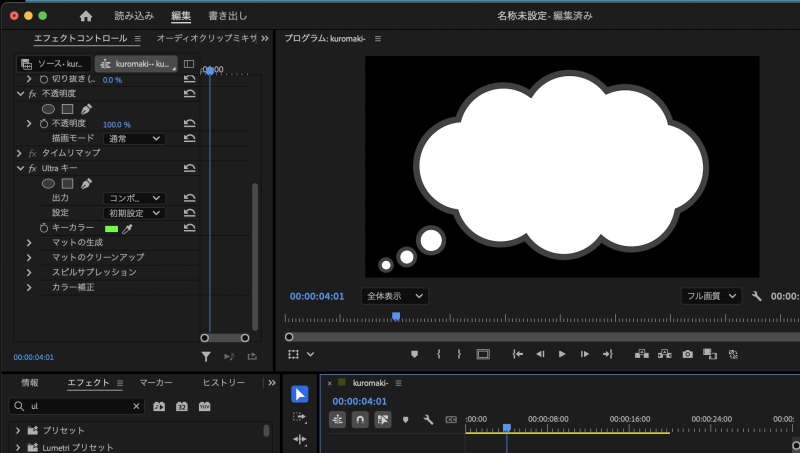Screen dimensions: 800x453
Task: Open the フル画質 resolution dropdown
Action: point(711,297)
